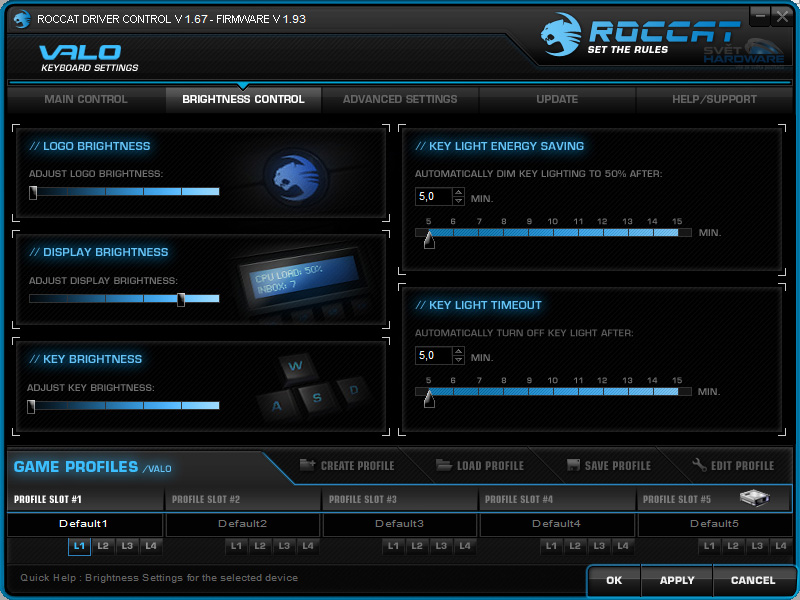Click the keyboard icon on Profile Slot #5
800x600 pixels.
(754, 498)
